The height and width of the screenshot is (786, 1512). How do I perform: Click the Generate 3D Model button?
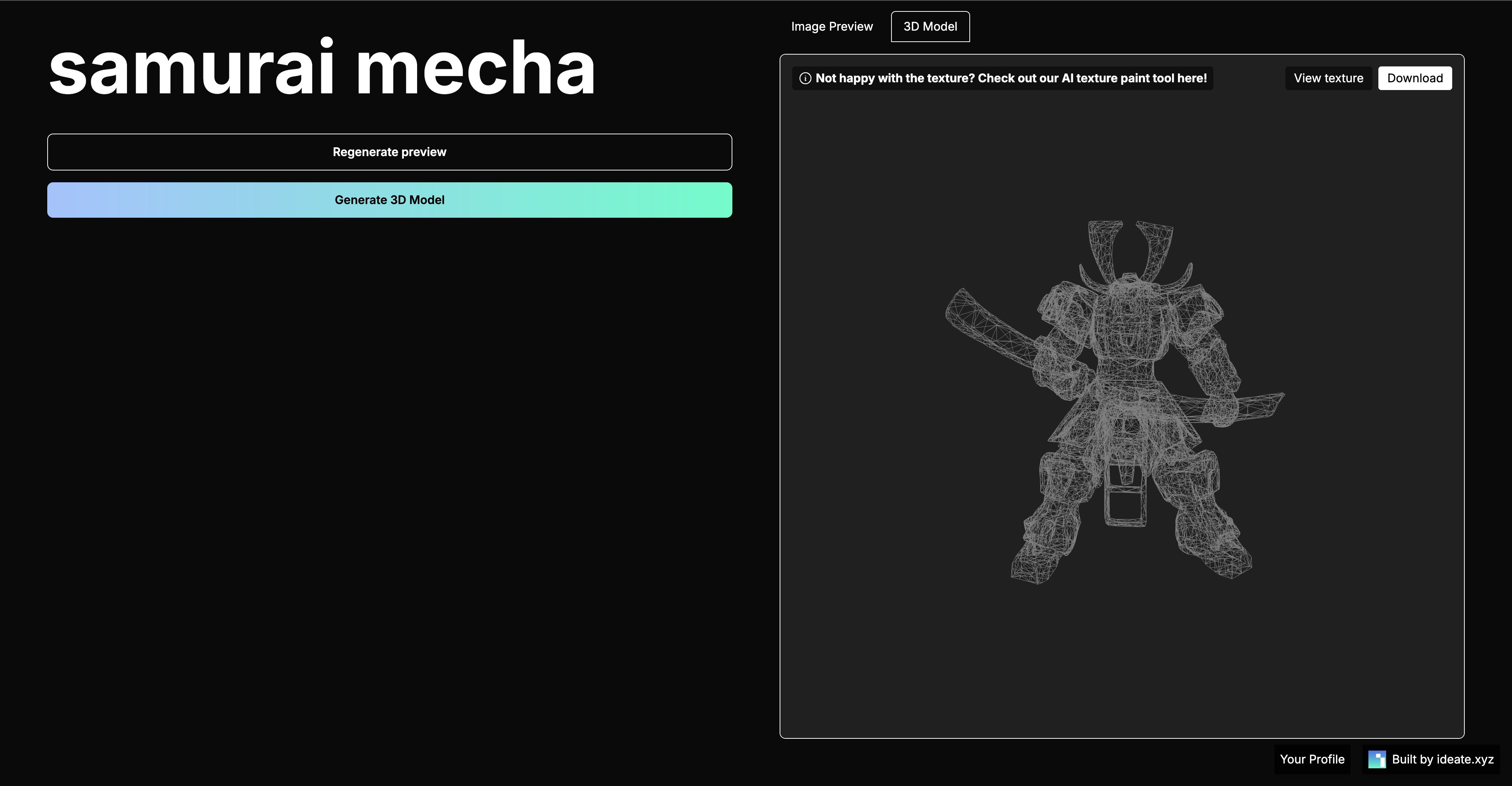tap(389, 200)
